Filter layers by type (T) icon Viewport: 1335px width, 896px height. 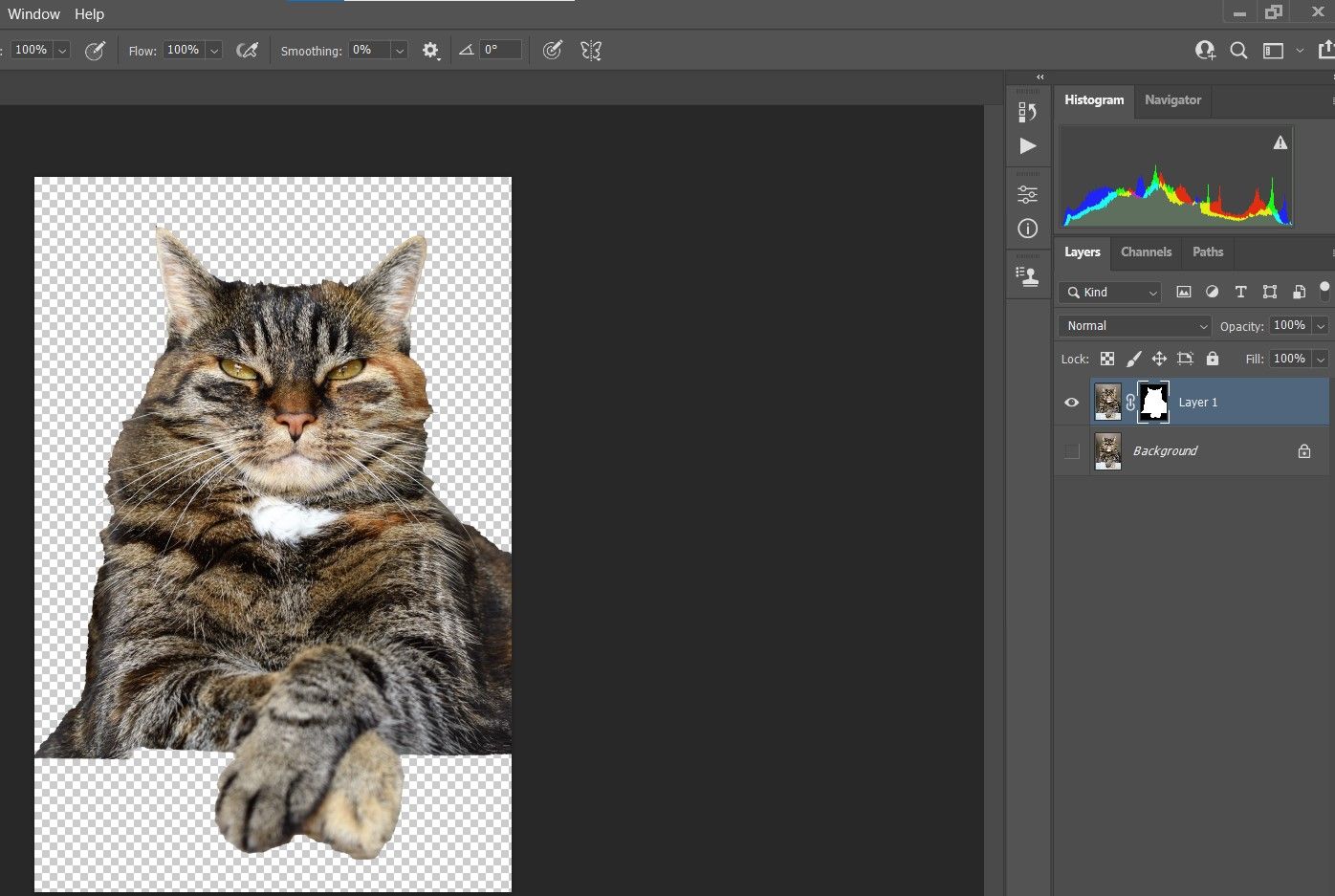(x=1240, y=293)
